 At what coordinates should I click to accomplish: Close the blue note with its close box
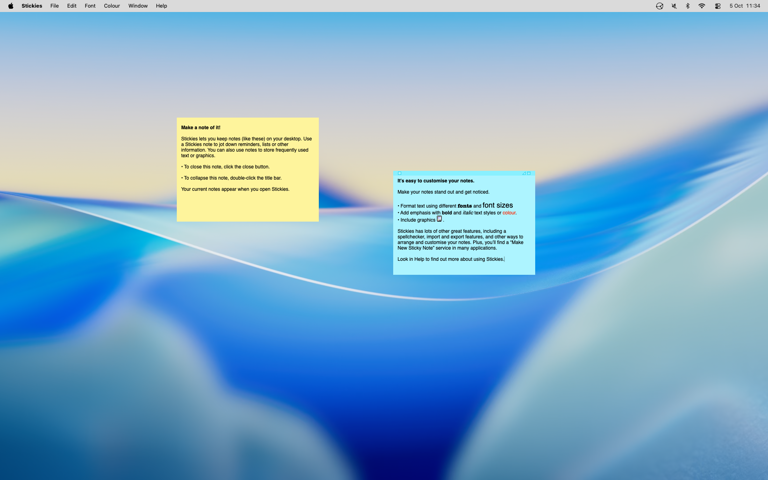click(x=400, y=173)
